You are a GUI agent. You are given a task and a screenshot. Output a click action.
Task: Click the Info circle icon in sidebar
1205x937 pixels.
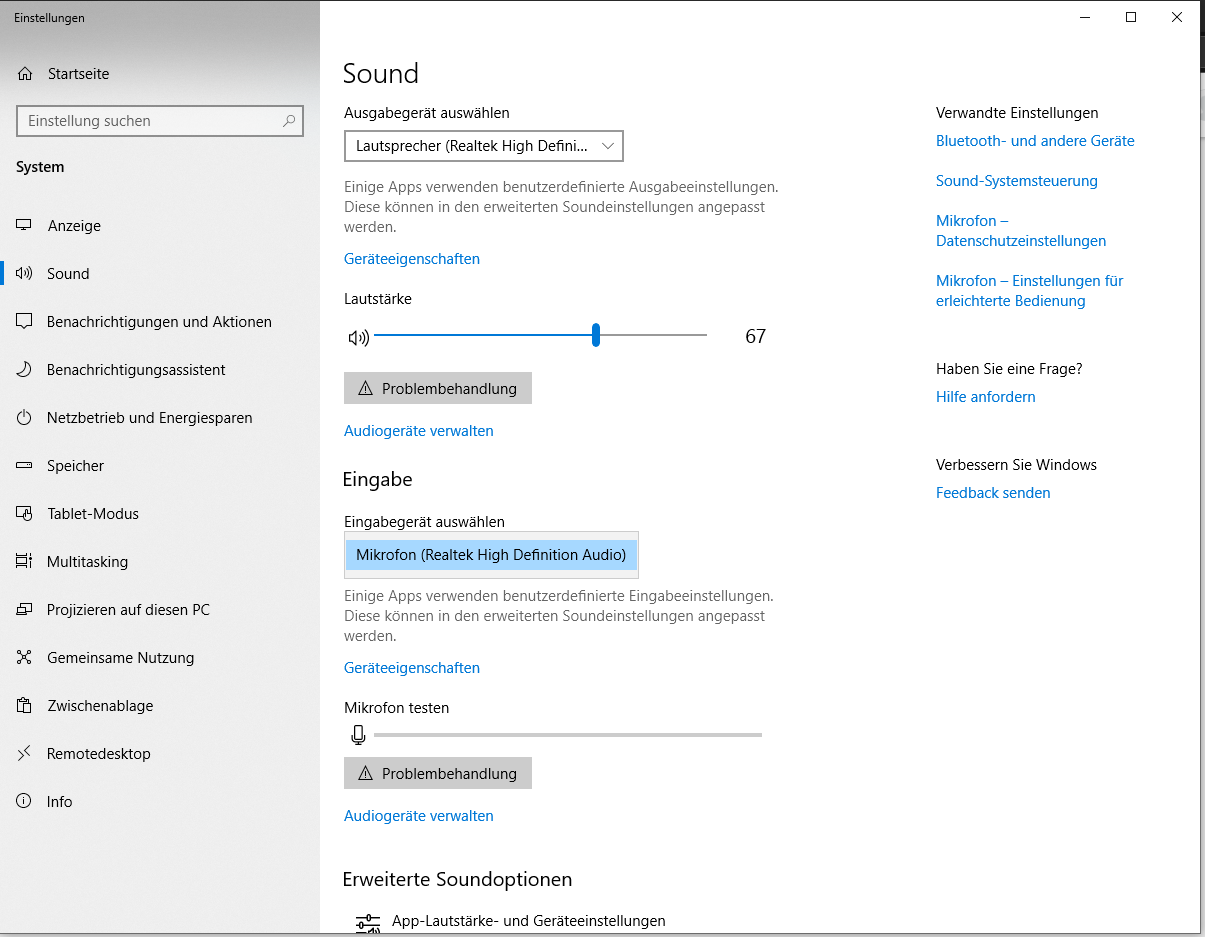[25, 802]
